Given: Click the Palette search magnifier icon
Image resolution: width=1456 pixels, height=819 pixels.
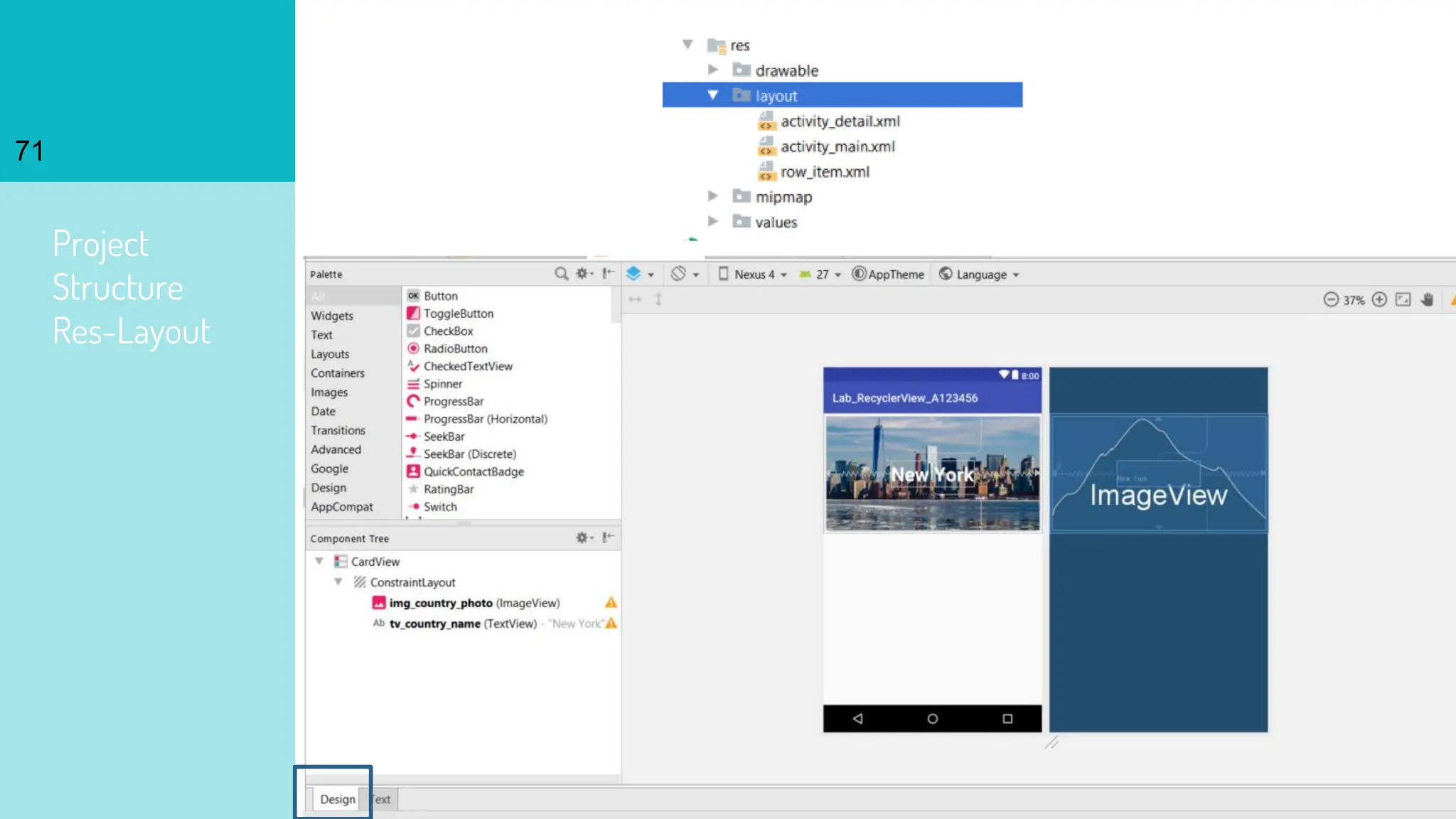Looking at the screenshot, I should tap(561, 274).
